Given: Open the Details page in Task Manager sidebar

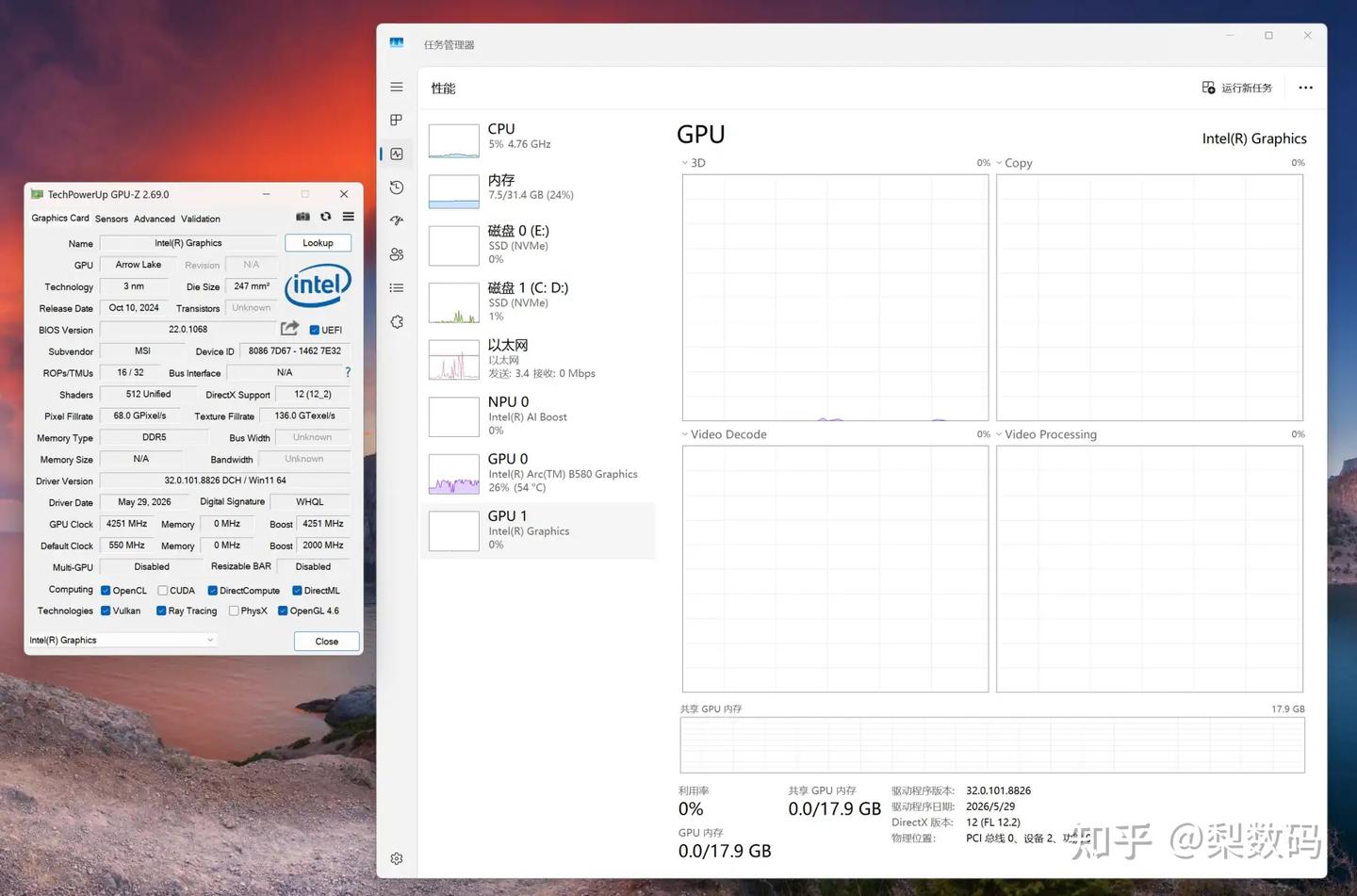Looking at the screenshot, I should pyautogui.click(x=397, y=287).
